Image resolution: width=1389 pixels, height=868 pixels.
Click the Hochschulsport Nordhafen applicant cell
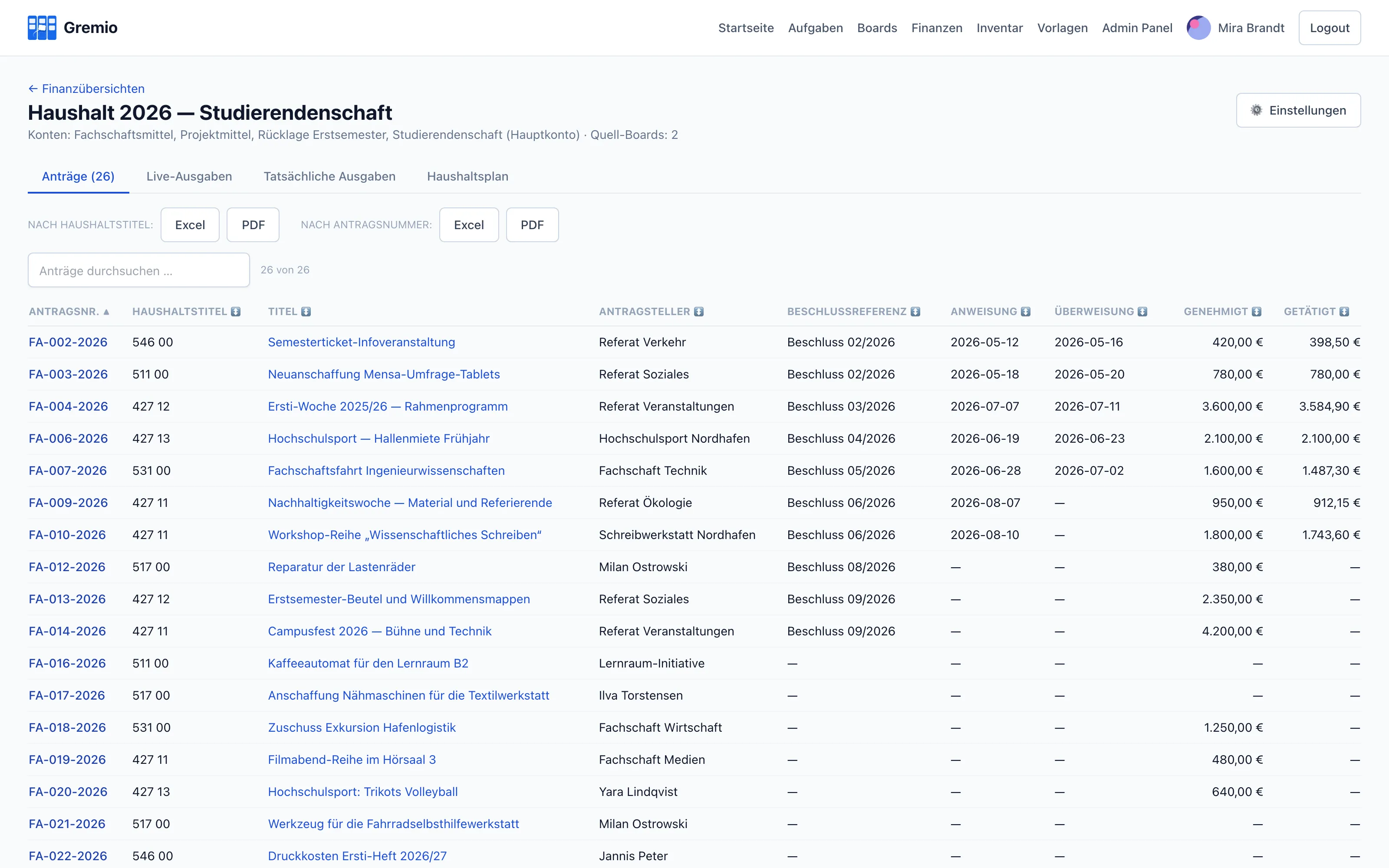pyautogui.click(x=675, y=439)
